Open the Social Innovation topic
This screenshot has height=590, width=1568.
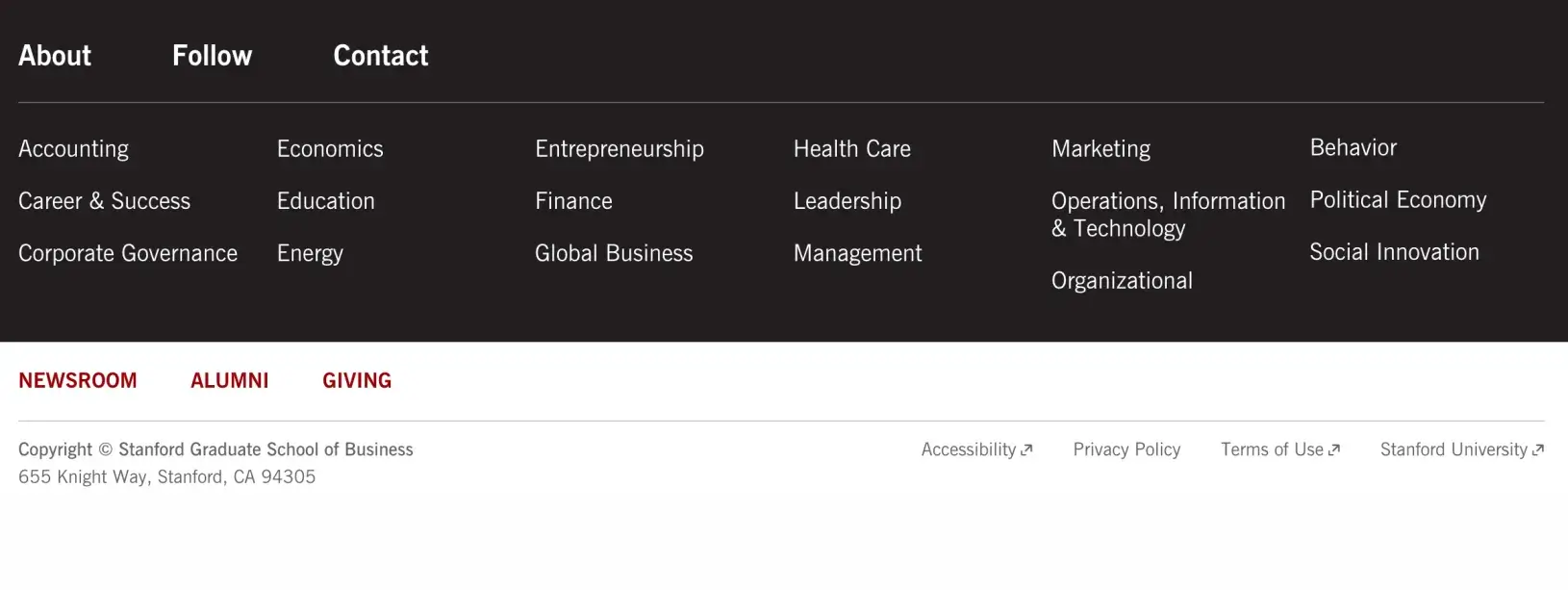pos(1394,252)
